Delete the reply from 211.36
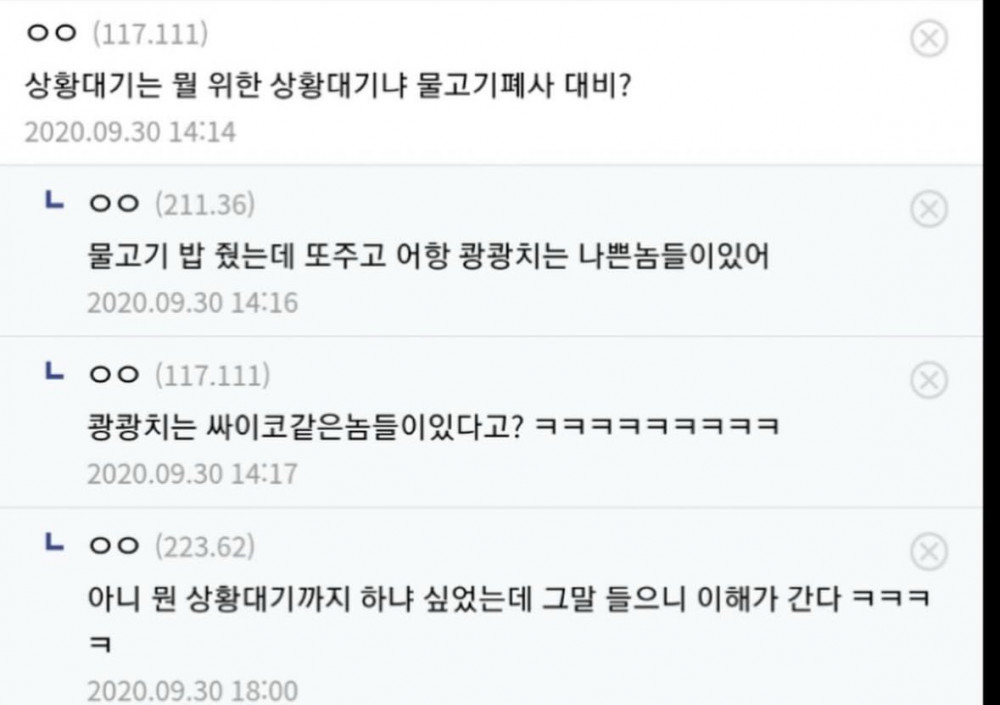The image size is (1000, 705). point(929,209)
